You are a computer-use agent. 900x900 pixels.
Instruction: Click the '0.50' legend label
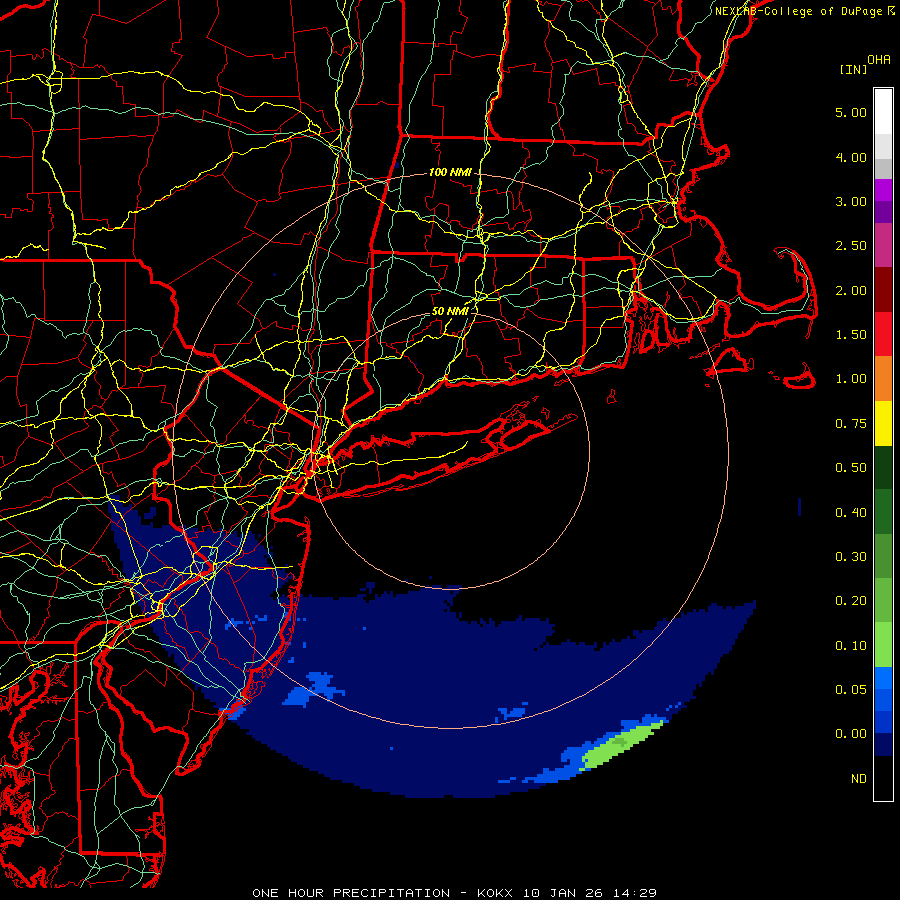(x=851, y=468)
